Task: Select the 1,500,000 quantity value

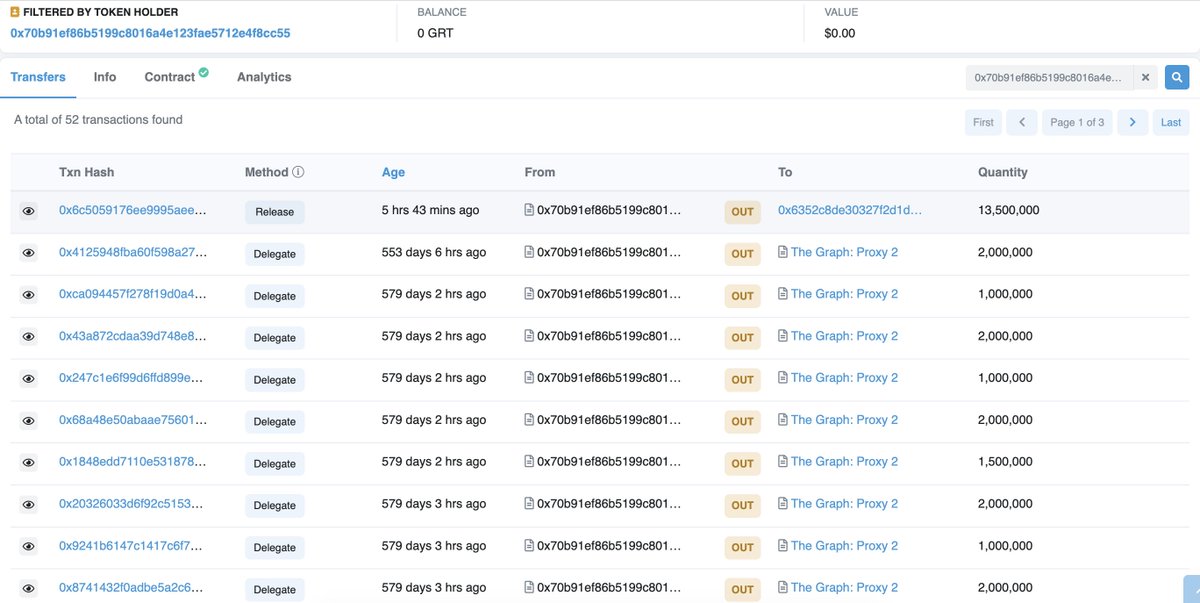Action: coord(1005,463)
